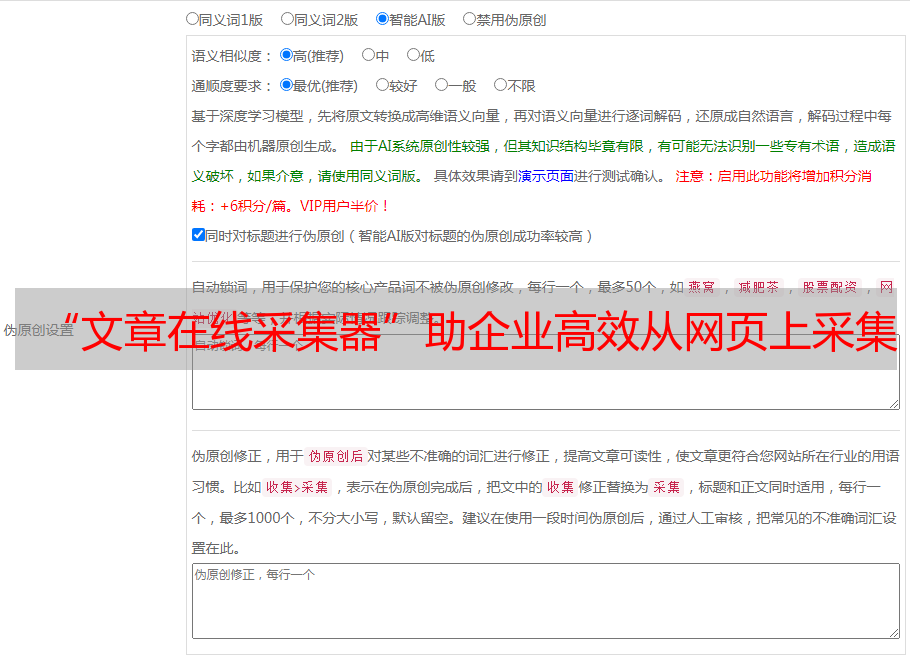911x658 pixels.
Task: Select 禁用伪原创 to disable rewriting
Action: [469, 19]
